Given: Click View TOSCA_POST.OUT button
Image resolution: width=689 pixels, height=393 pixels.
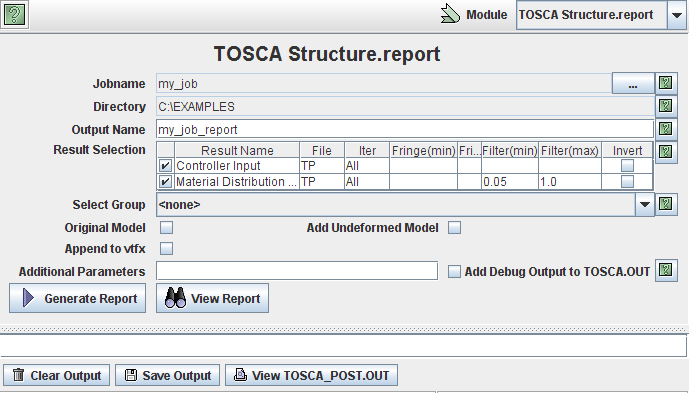Looking at the screenshot, I should coord(312,375).
